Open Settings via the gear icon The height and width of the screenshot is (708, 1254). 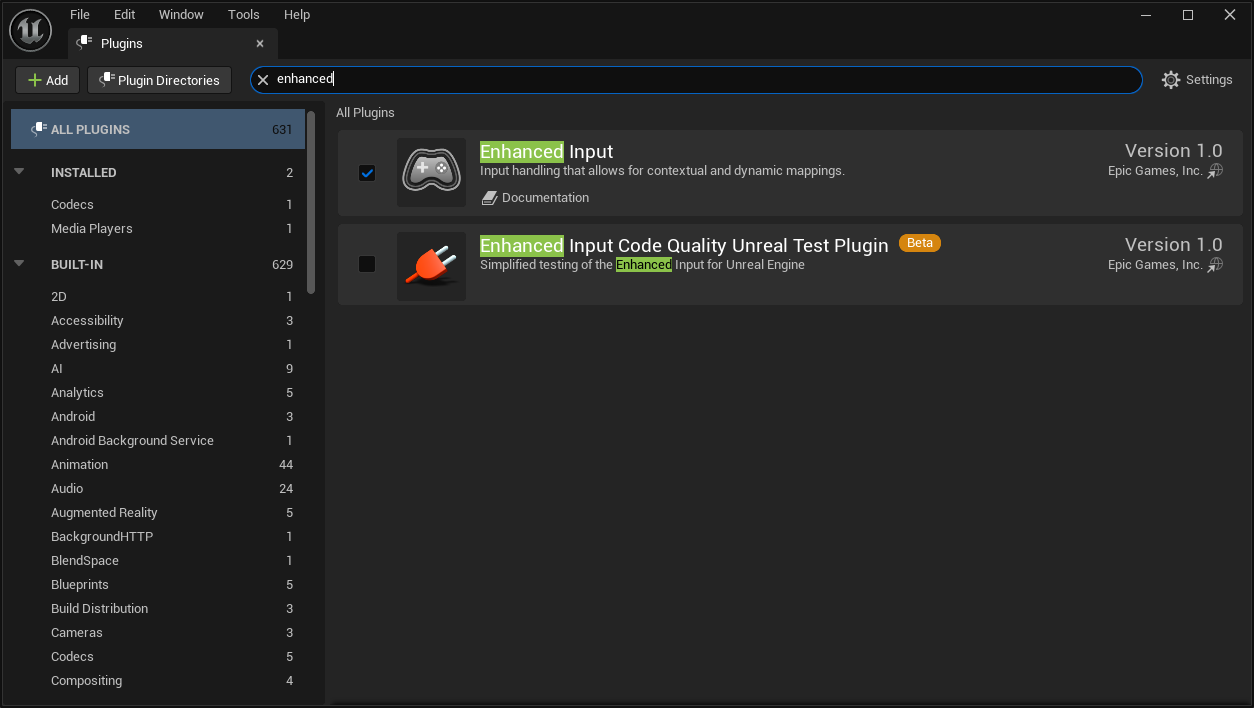[x=1171, y=80]
